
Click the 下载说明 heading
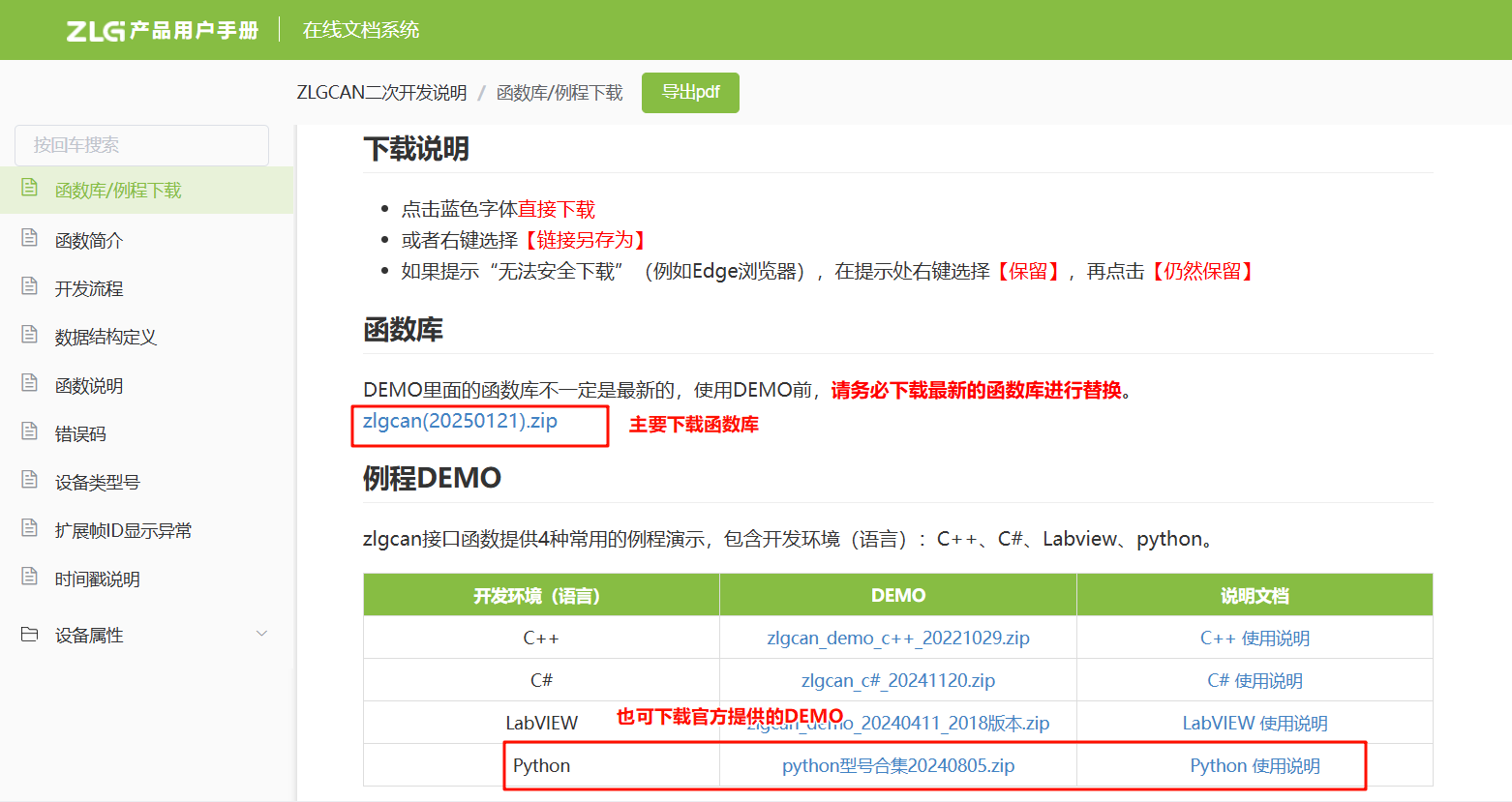(x=416, y=148)
